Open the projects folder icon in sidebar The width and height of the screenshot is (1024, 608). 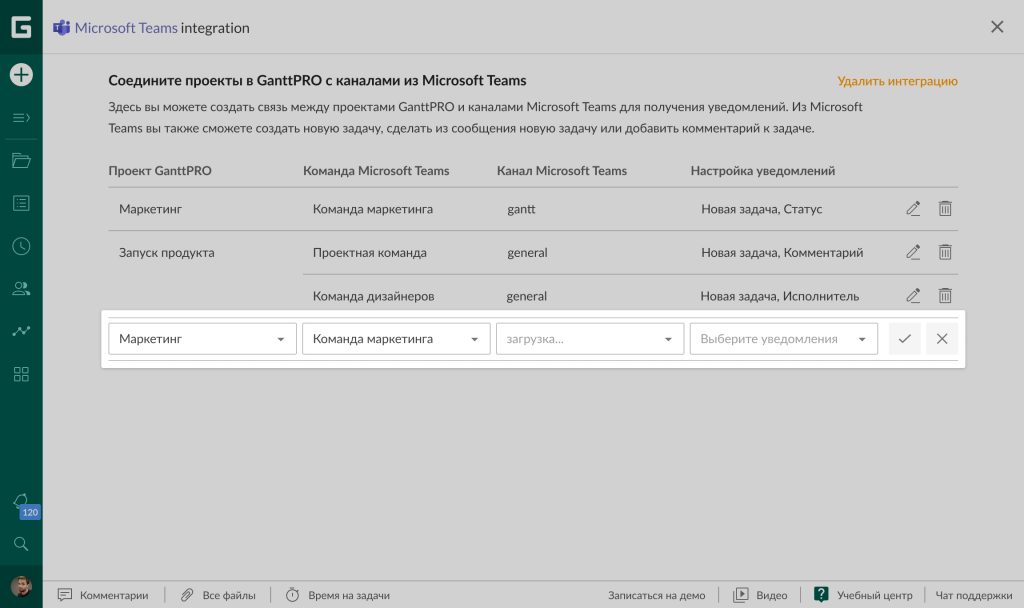coord(20,159)
